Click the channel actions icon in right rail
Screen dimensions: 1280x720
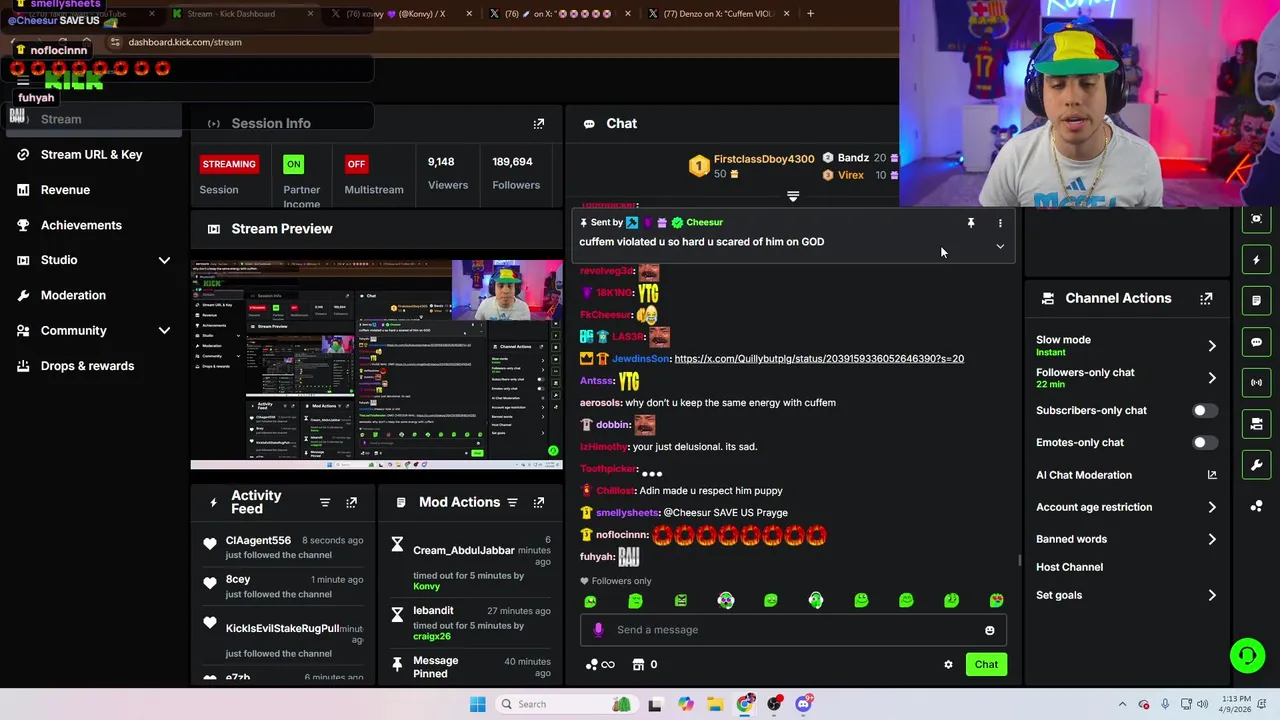pyautogui.click(x=1256, y=424)
